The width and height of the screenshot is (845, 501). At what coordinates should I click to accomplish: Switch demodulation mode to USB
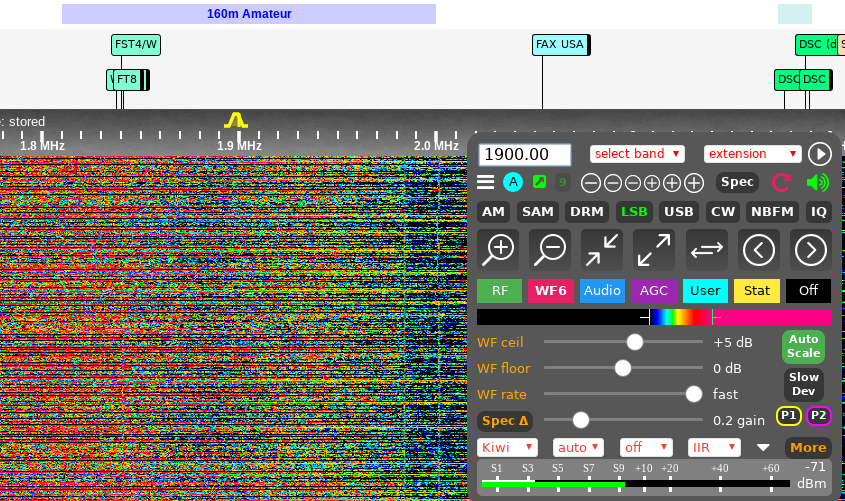[x=679, y=212]
